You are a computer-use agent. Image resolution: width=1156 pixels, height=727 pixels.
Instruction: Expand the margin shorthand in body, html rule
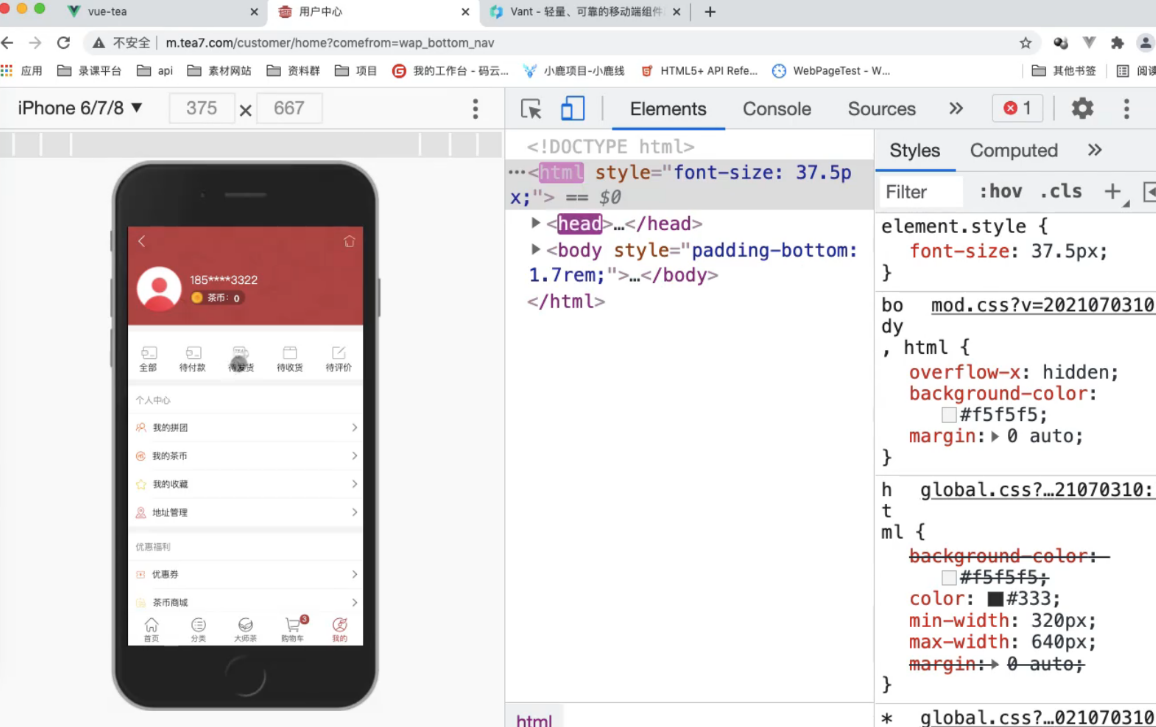(x=995, y=436)
